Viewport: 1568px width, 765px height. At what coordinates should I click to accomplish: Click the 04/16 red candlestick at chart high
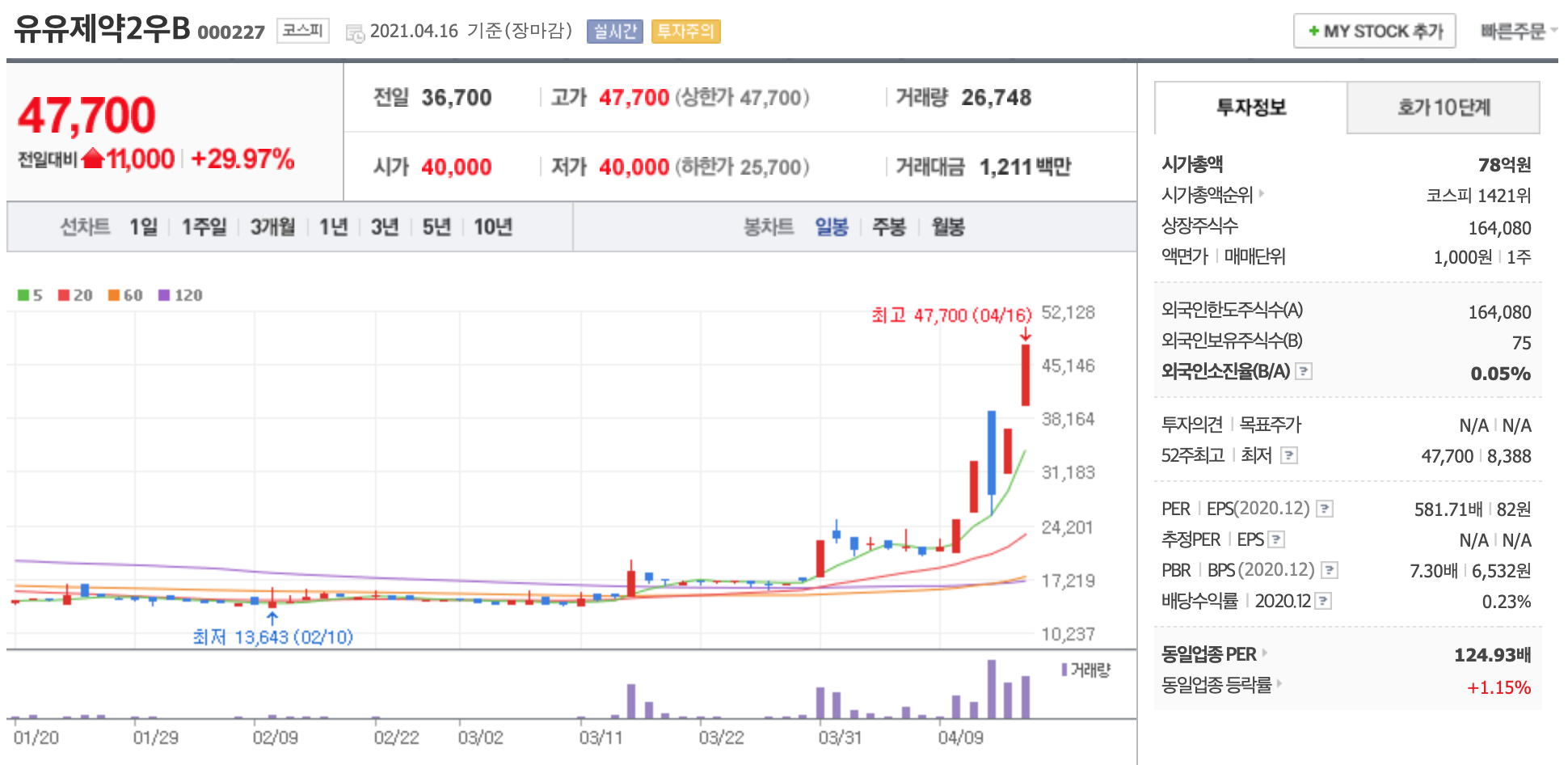pos(1026,375)
